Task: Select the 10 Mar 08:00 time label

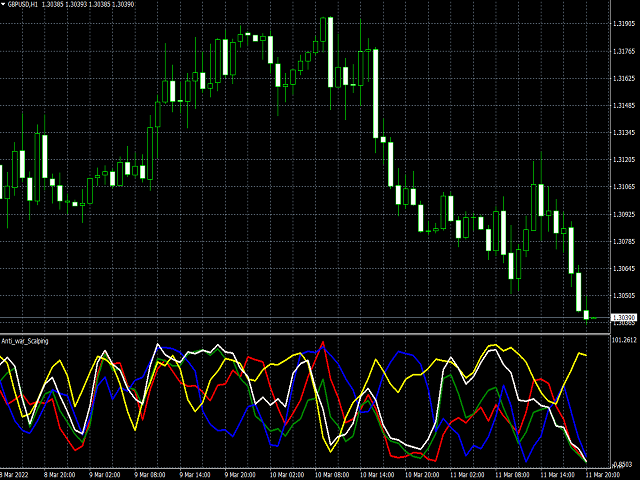Action: click(x=325, y=474)
